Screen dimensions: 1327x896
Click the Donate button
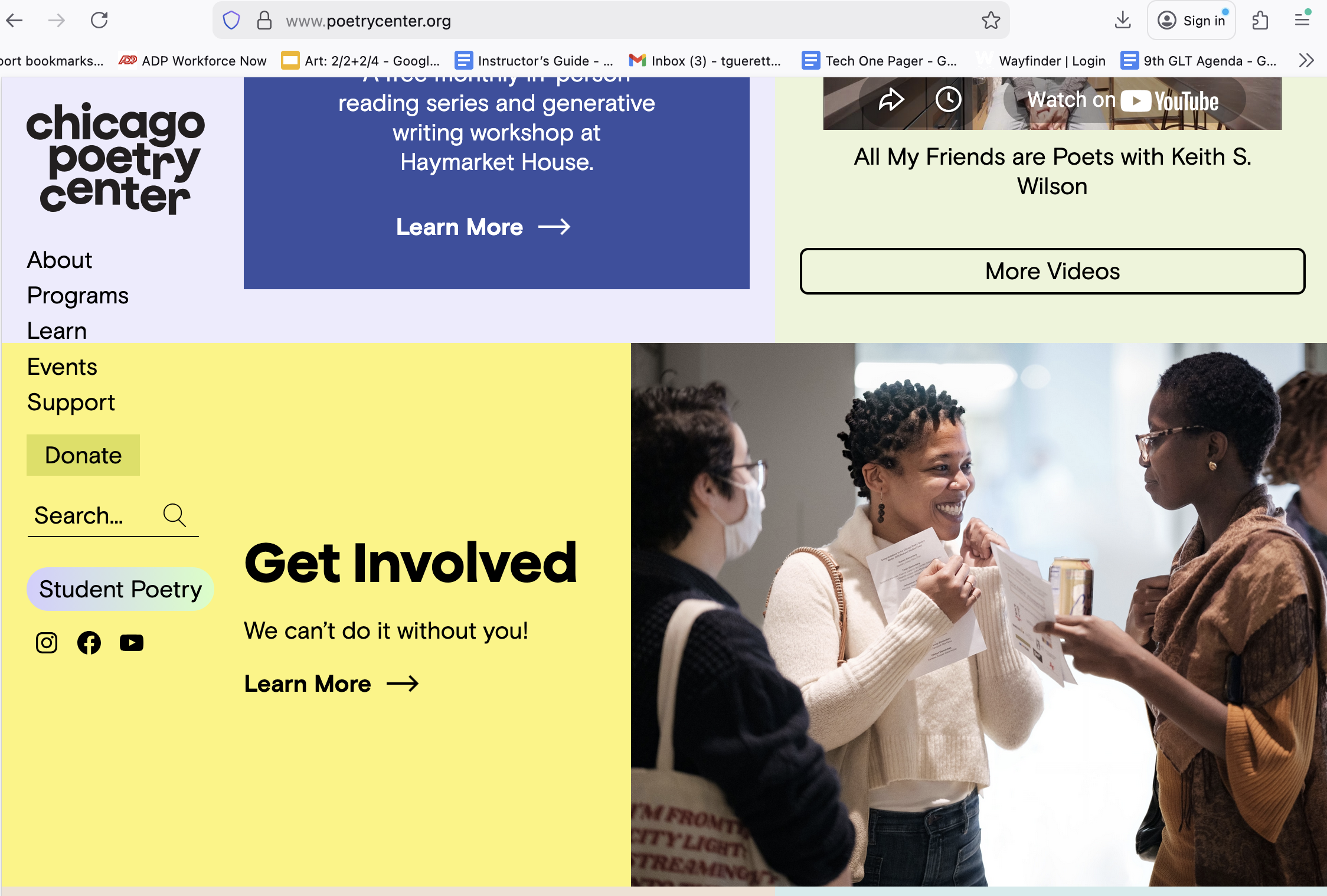tap(83, 455)
